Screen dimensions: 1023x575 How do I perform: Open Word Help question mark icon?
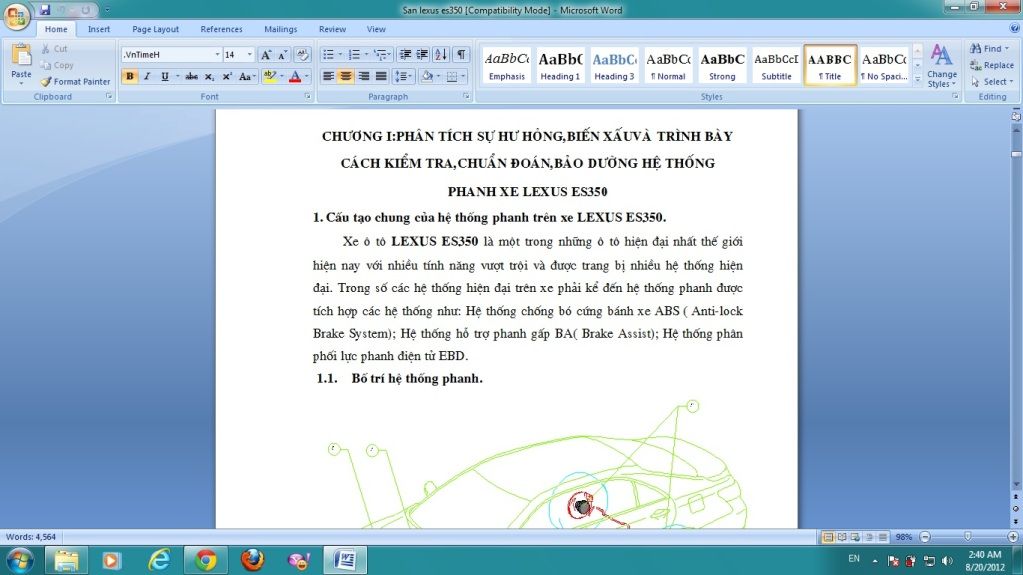point(1013,30)
